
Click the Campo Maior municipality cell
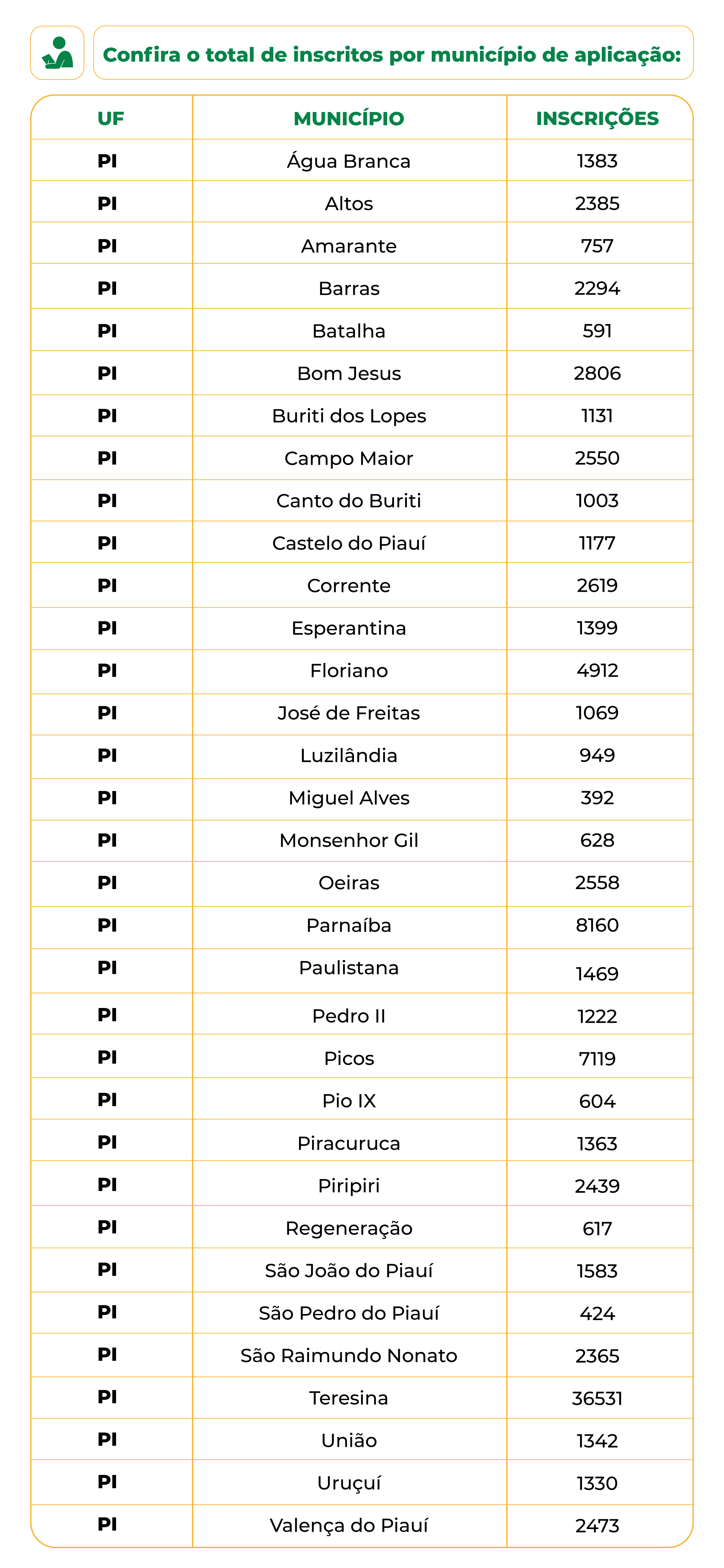[x=349, y=458]
